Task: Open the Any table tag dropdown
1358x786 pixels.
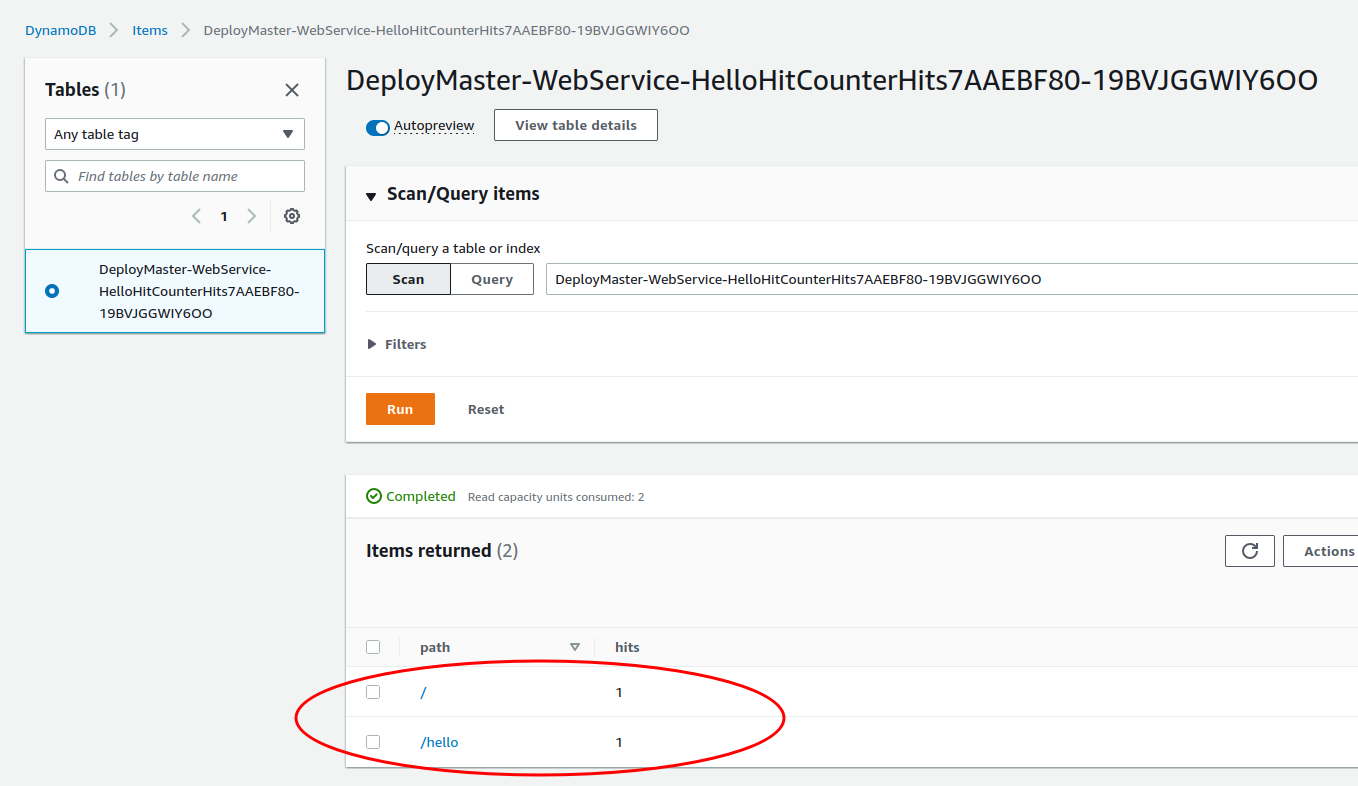Action: 175,134
